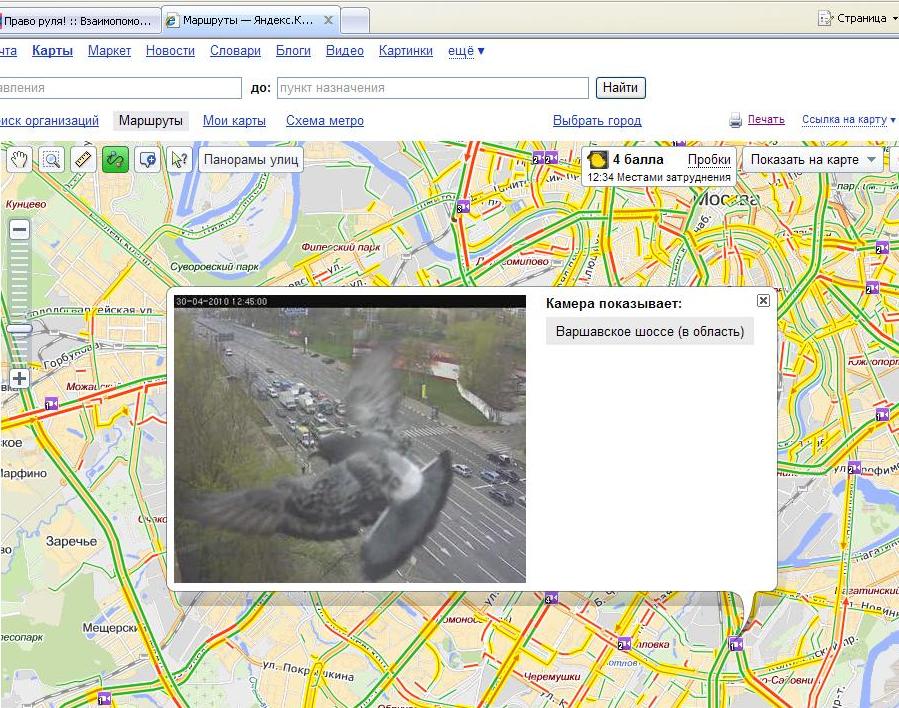Select the ruler distance measuring tool

click(83, 160)
